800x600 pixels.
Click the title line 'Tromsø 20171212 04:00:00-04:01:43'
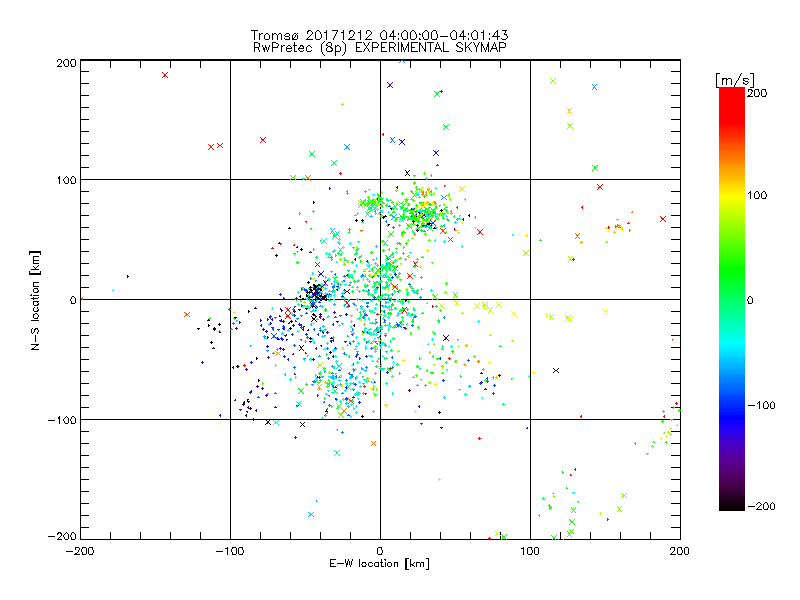379,35
